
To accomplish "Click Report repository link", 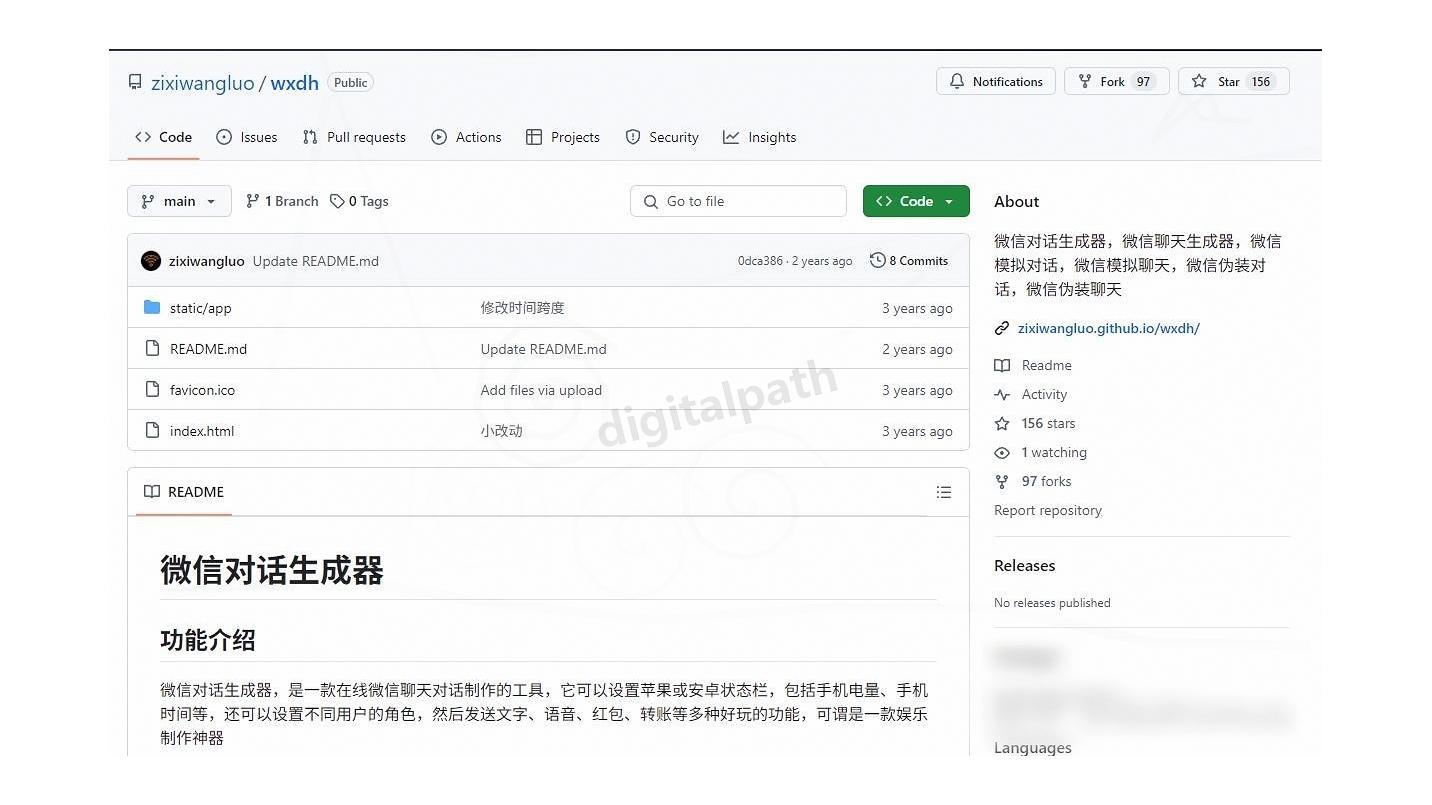I will 1048,511.
